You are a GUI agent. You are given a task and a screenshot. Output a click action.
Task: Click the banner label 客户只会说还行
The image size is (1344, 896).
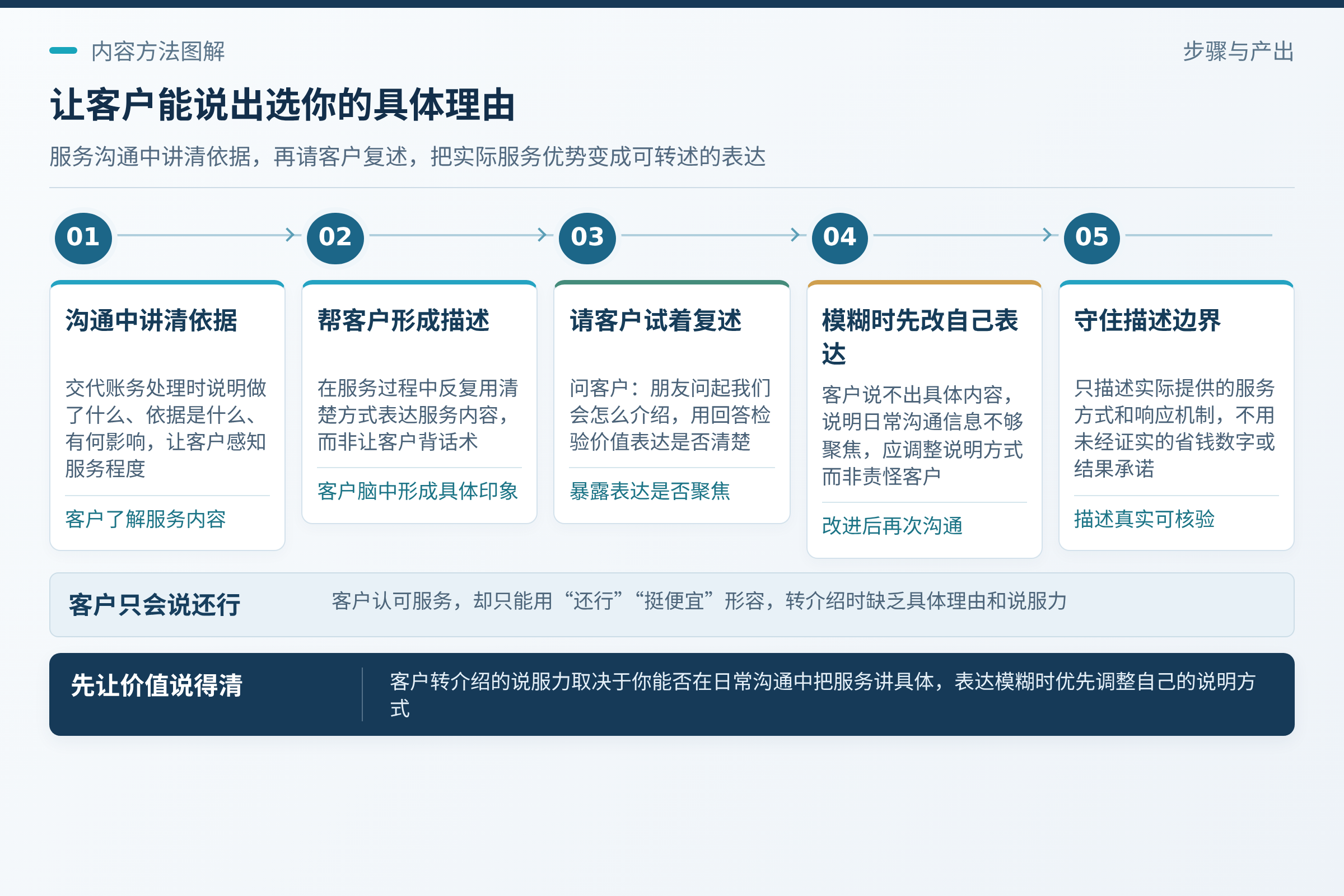(155, 605)
